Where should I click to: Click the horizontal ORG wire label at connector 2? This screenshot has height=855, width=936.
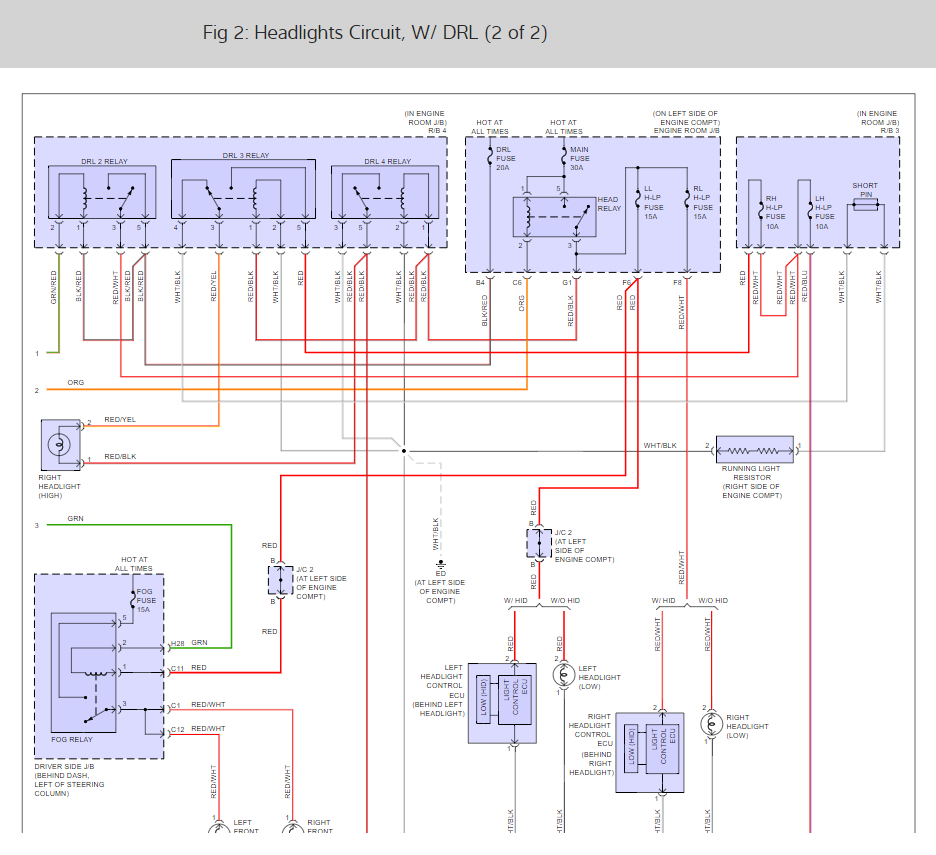click(75, 383)
